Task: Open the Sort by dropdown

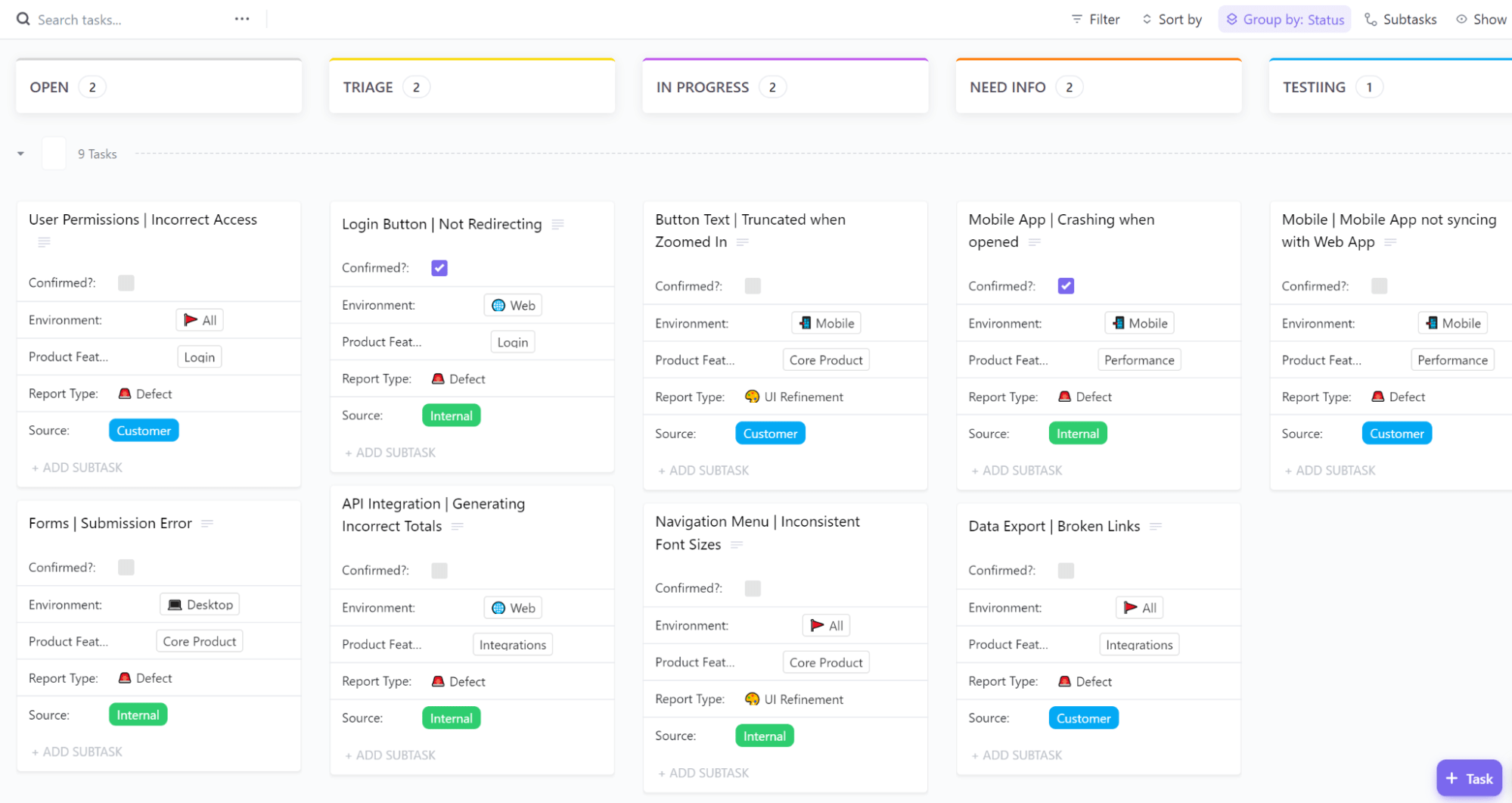Action: tap(1172, 20)
